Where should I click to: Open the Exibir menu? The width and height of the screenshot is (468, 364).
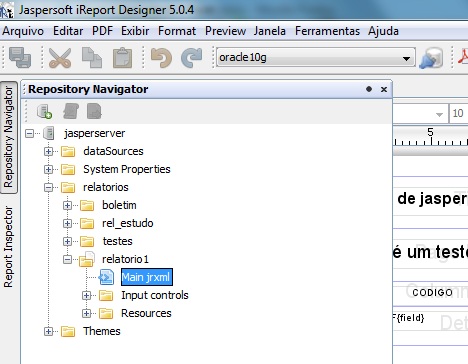pos(135,31)
